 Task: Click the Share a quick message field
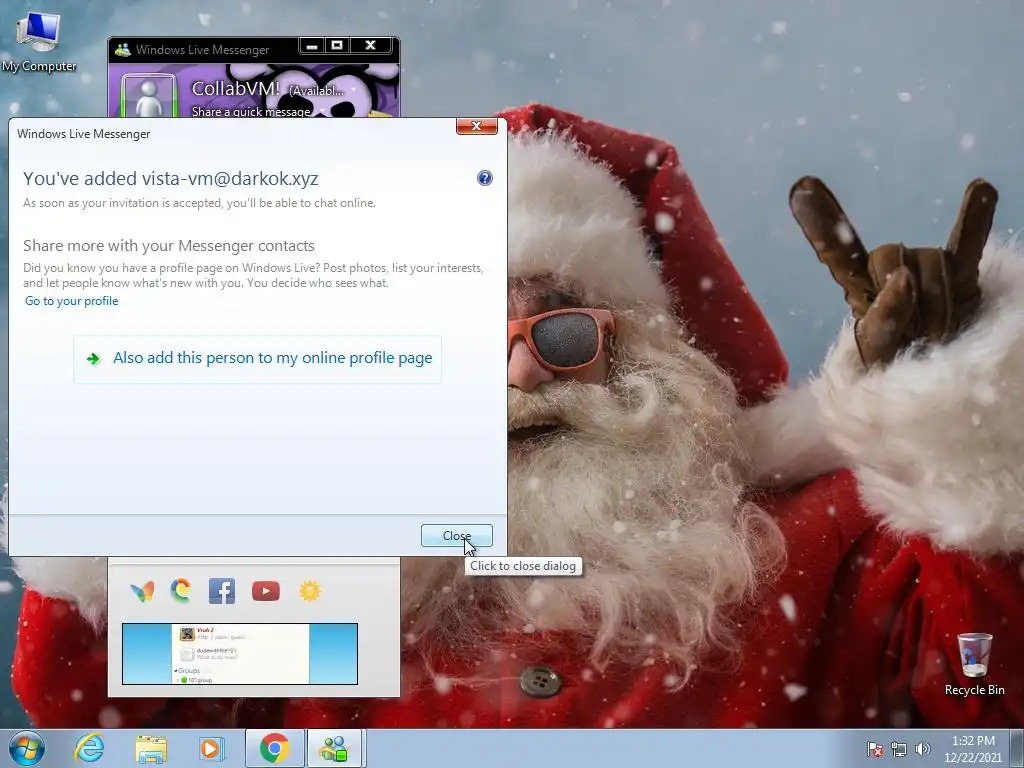coord(251,112)
